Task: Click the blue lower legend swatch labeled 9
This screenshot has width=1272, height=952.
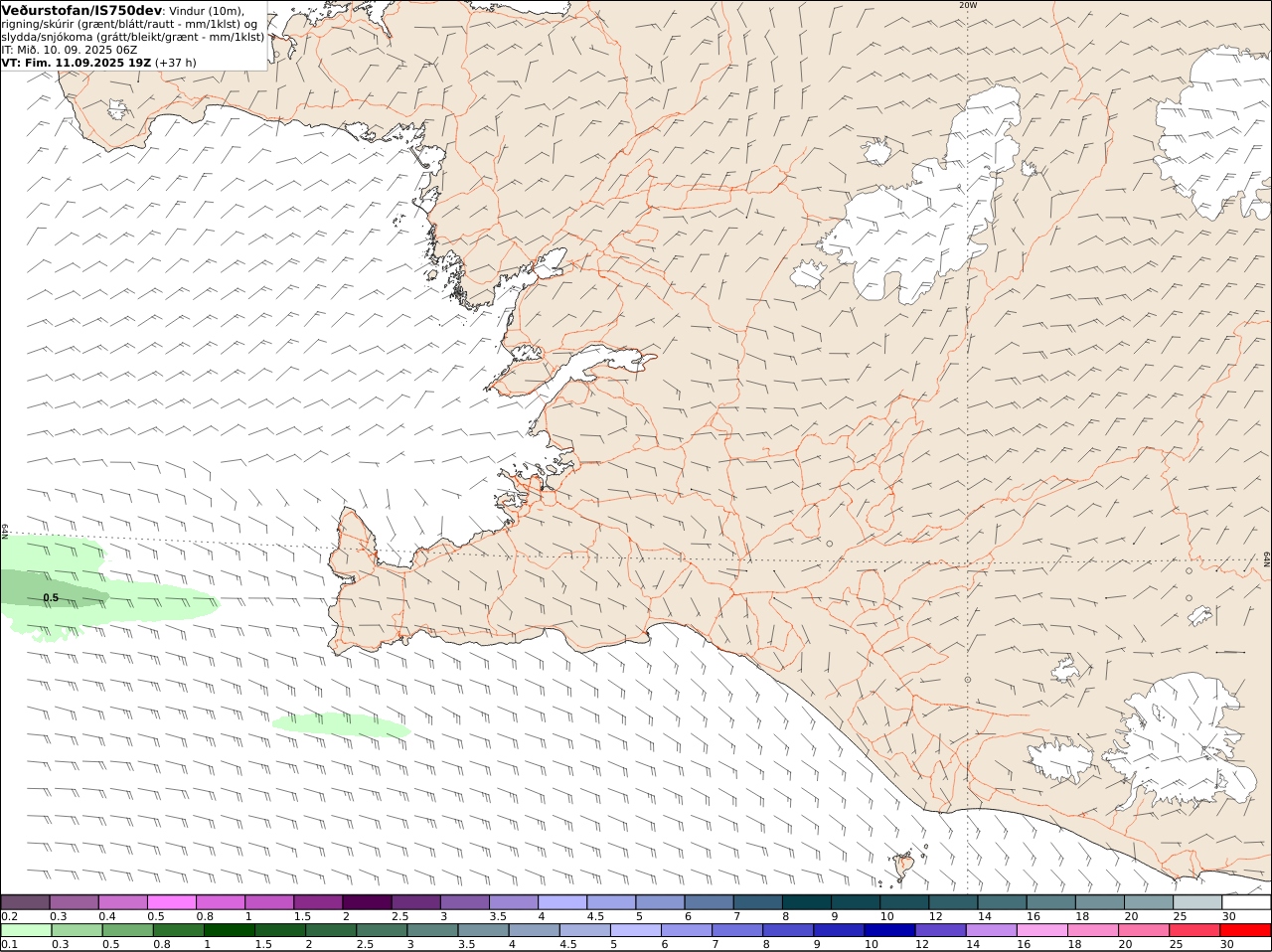Action: click(838, 930)
